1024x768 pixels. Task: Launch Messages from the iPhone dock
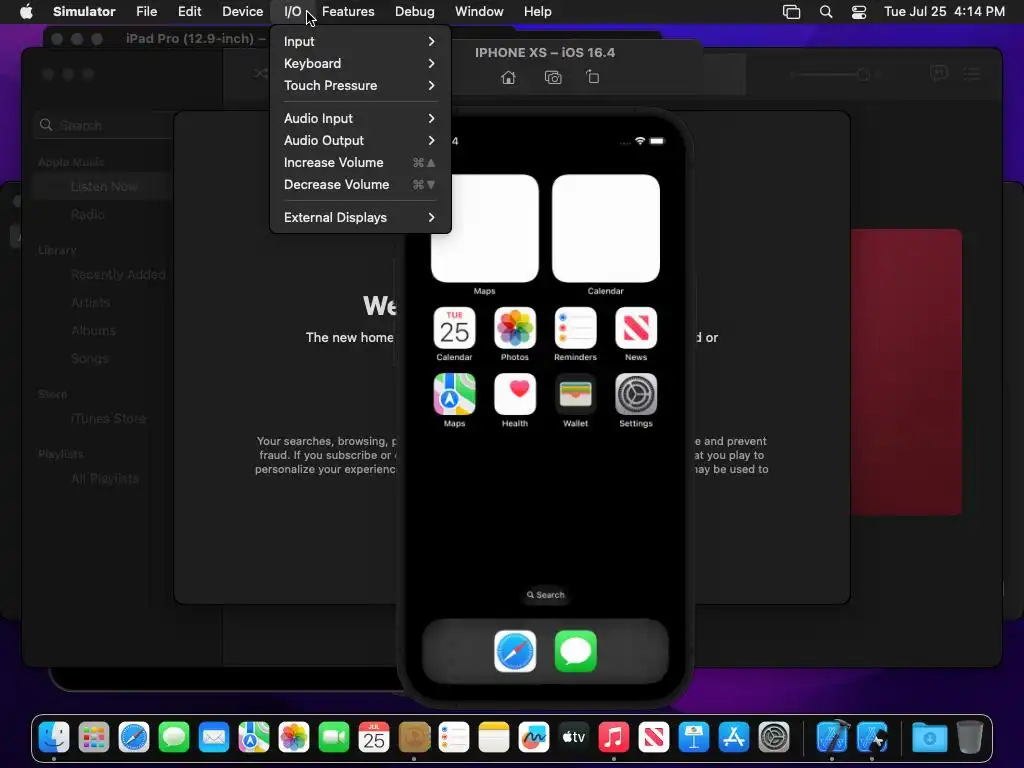[575, 651]
